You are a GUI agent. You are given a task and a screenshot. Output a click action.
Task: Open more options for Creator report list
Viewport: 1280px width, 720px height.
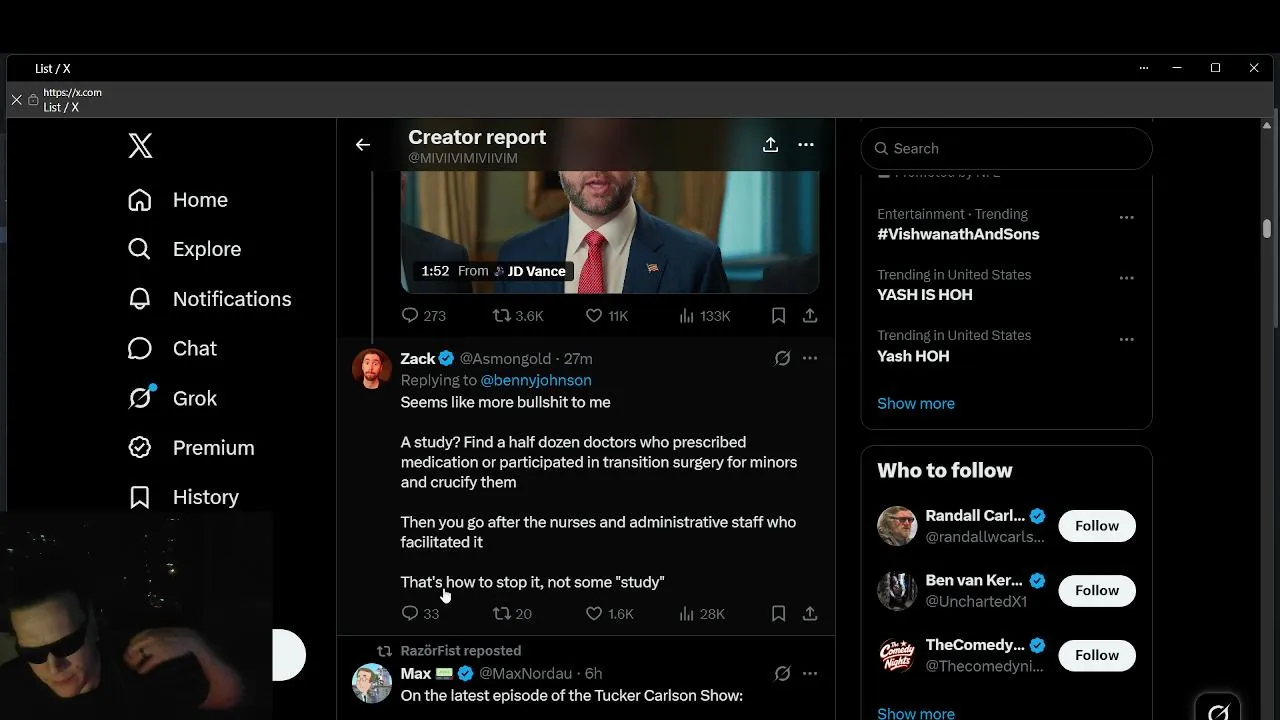(806, 145)
